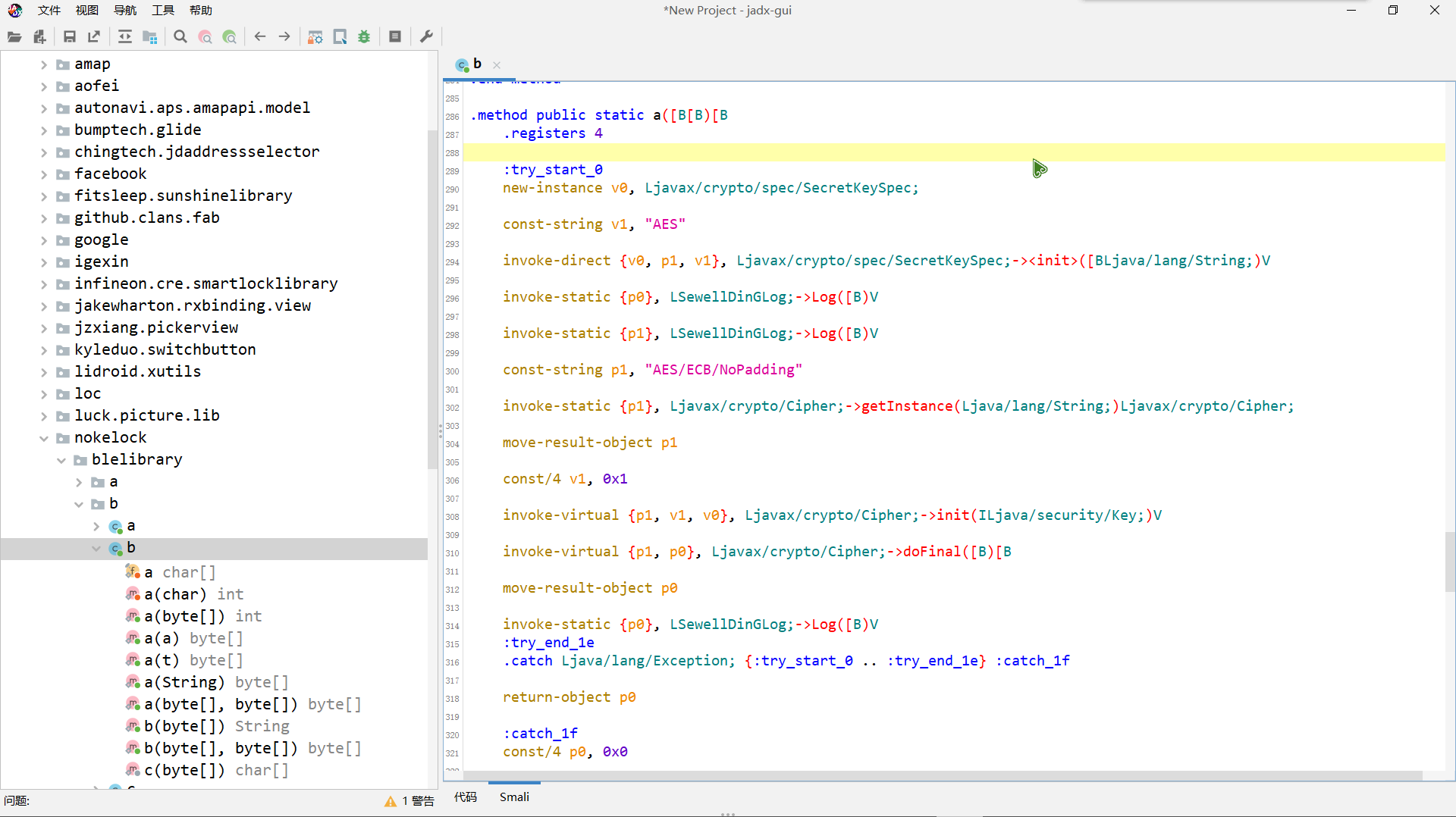1456x817 pixels.
Task: Close the b editor tab
Action: pos(497,65)
